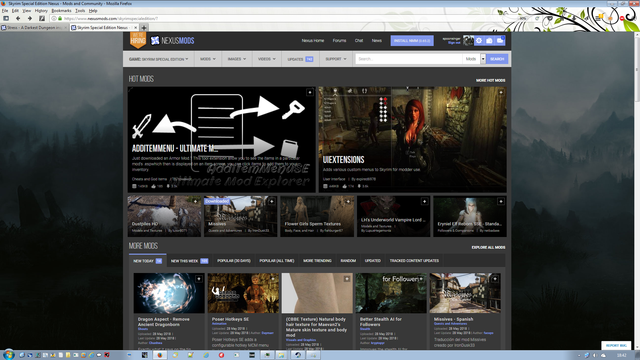The height and width of the screenshot is (360, 640).
Task: Select the New This Week tab
Action: (189, 261)
